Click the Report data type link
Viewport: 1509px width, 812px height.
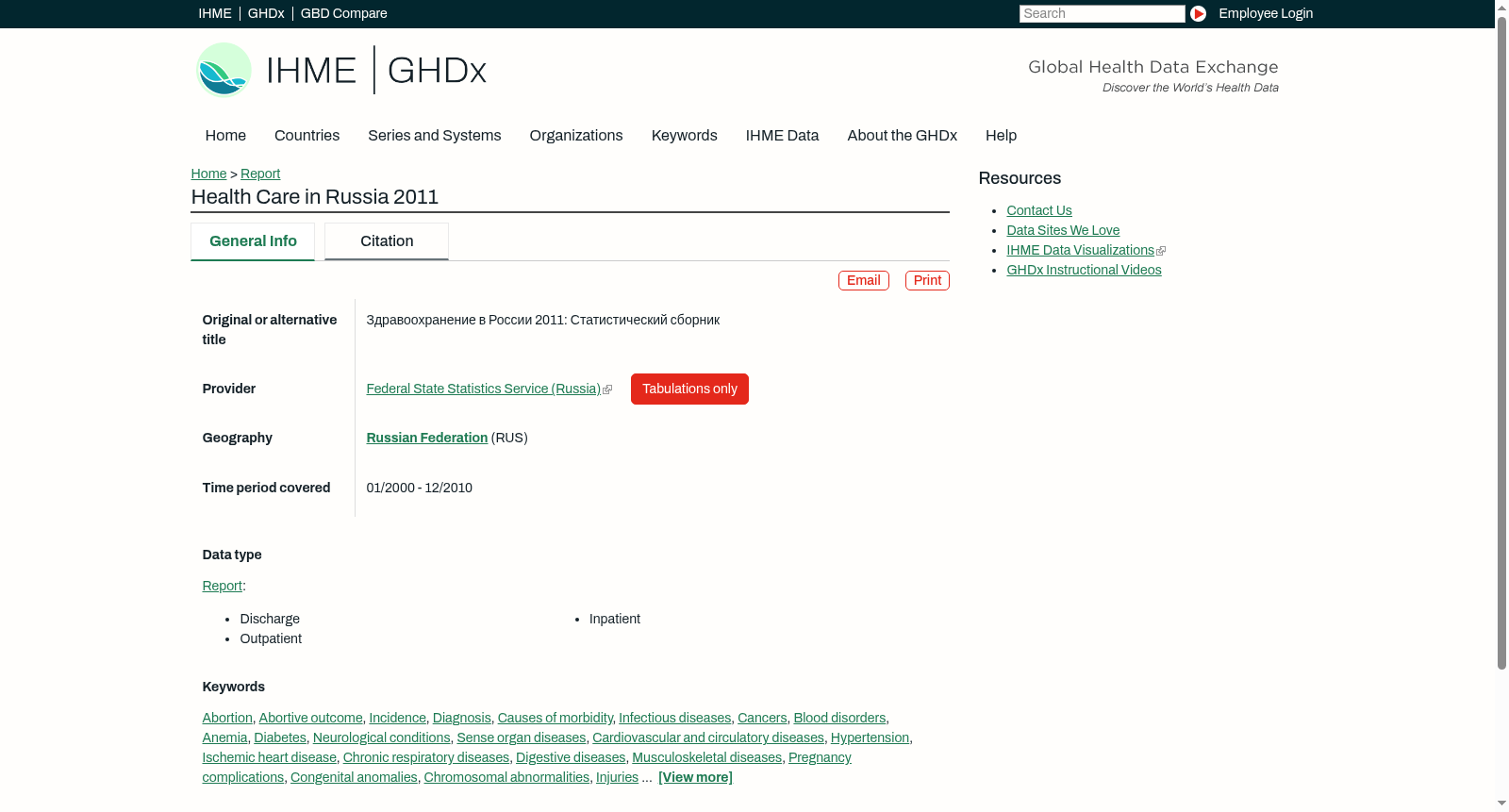(223, 586)
